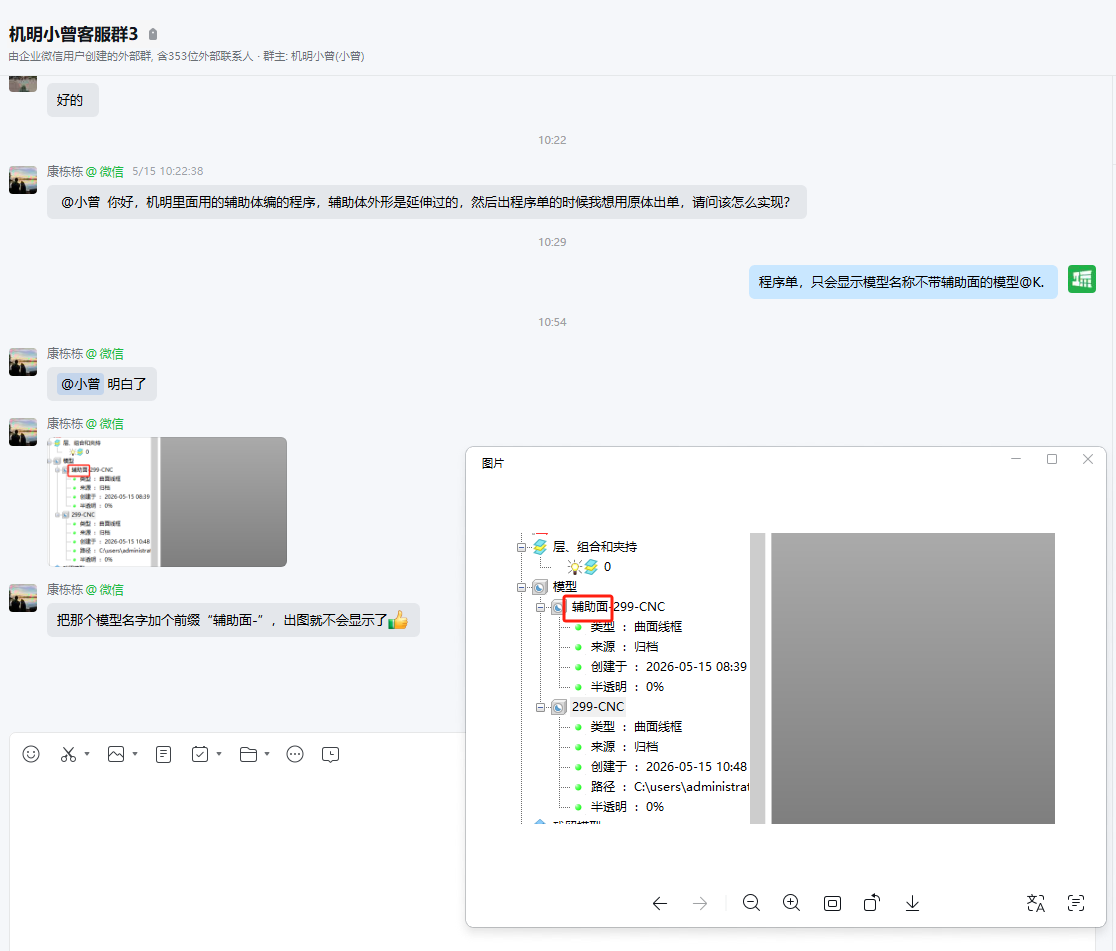Go to next image in viewer
Viewport: 1116px width, 951px height.
coord(700,903)
